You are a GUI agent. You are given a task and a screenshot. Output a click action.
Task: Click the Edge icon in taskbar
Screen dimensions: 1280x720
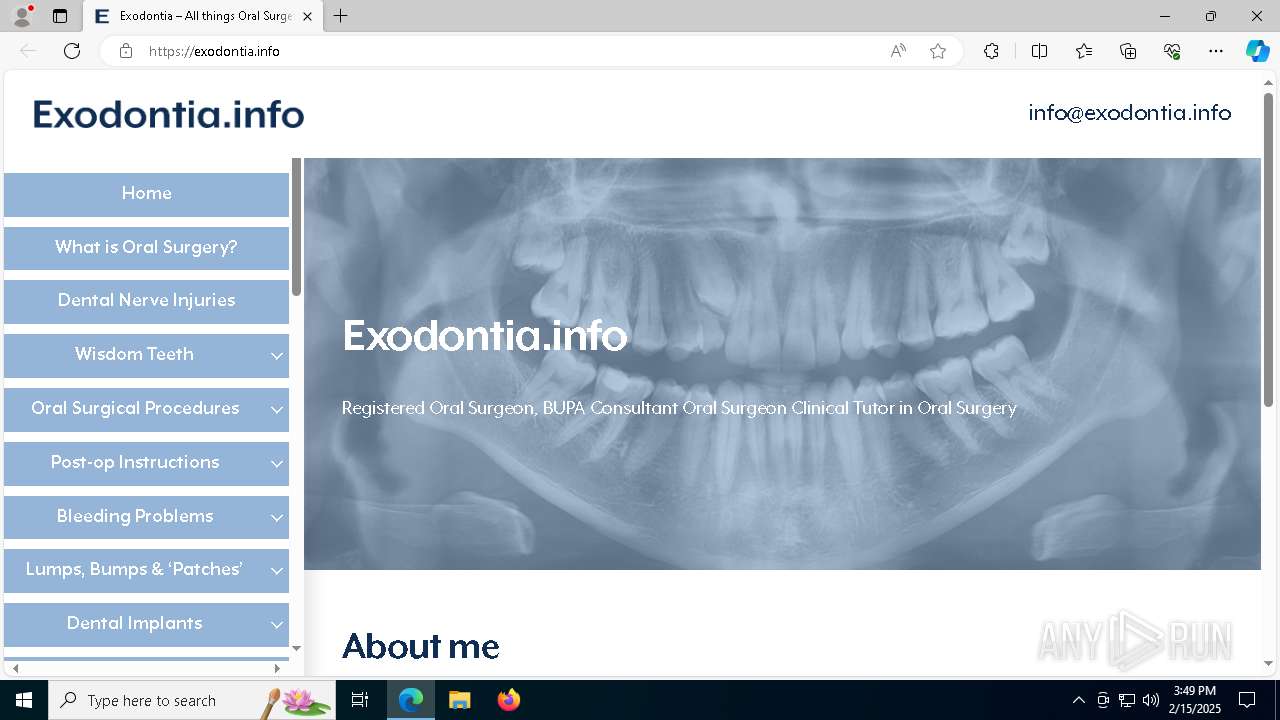point(411,700)
